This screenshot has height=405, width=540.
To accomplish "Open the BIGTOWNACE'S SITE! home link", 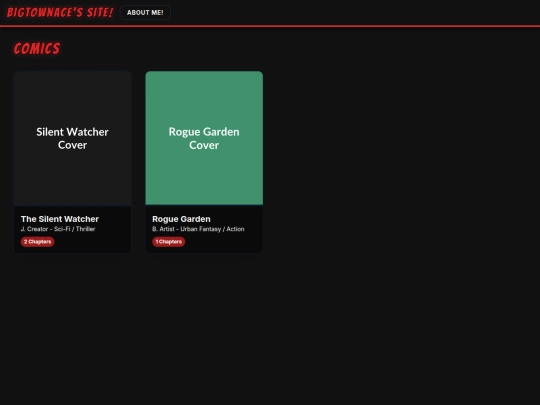I will click(x=60, y=12).
